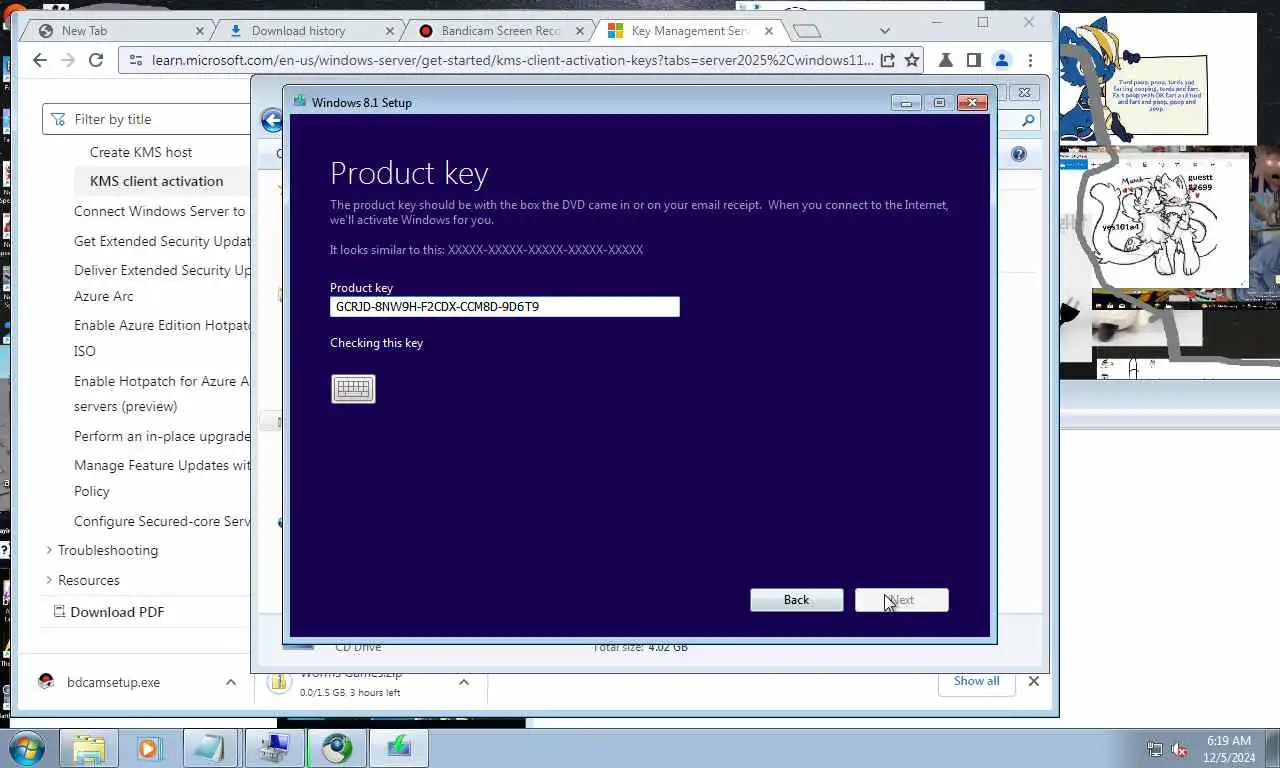View site information icon in address bar

pos(135,60)
